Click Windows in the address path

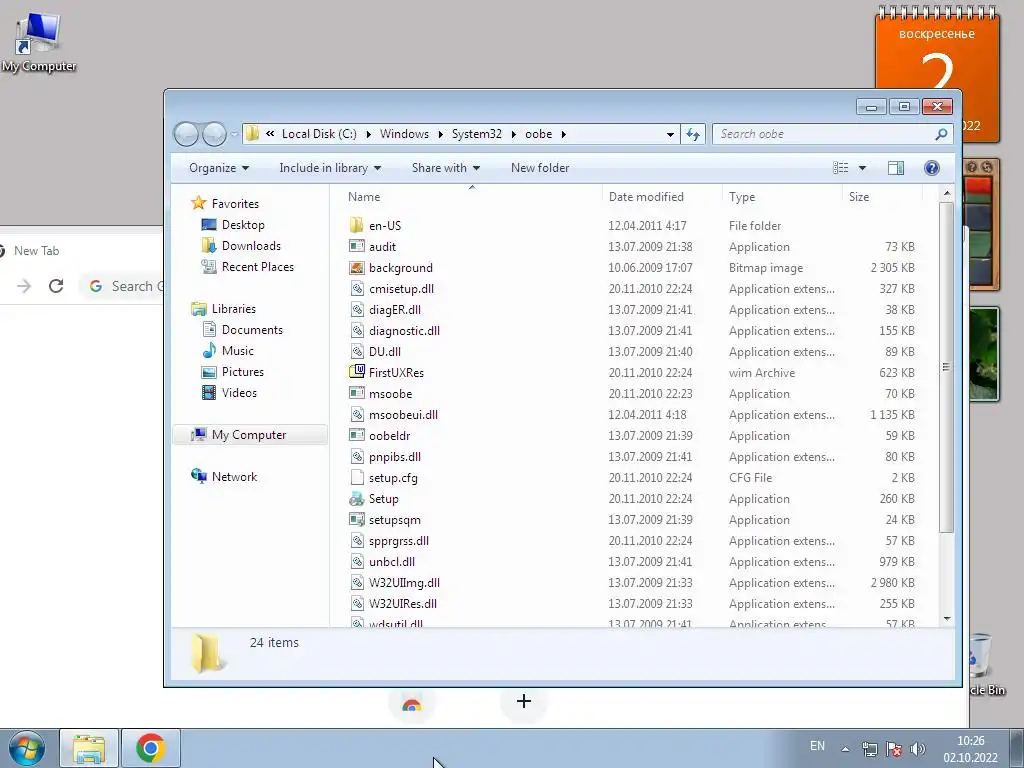click(x=404, y=134)
